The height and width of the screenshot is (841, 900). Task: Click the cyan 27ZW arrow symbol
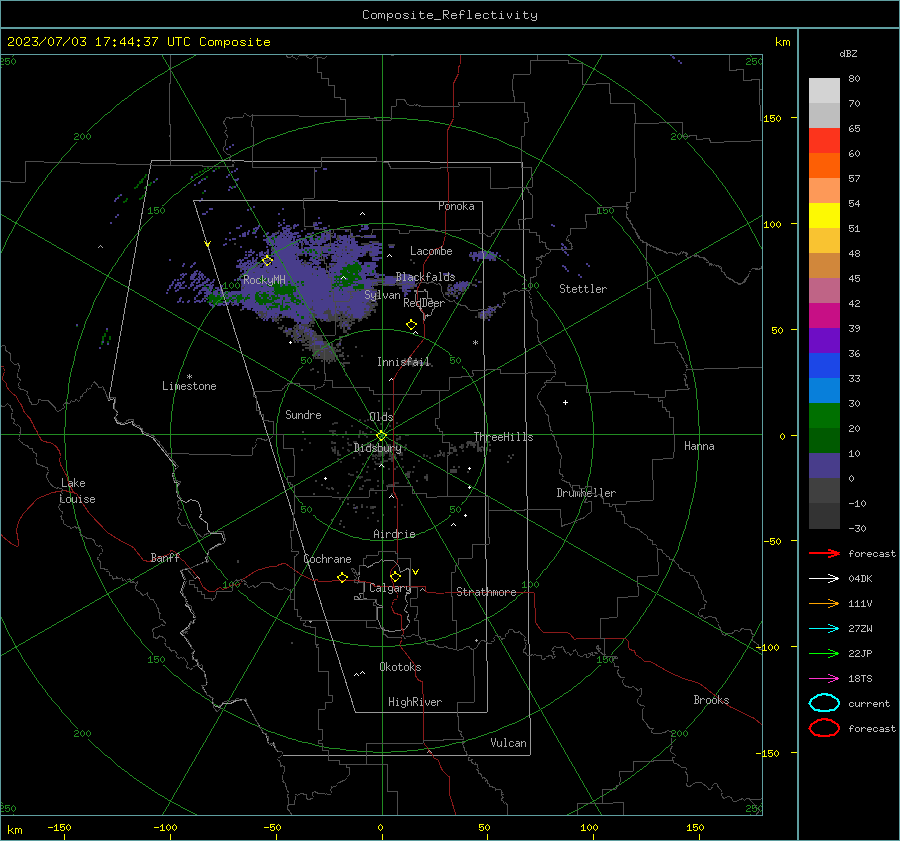824,629
